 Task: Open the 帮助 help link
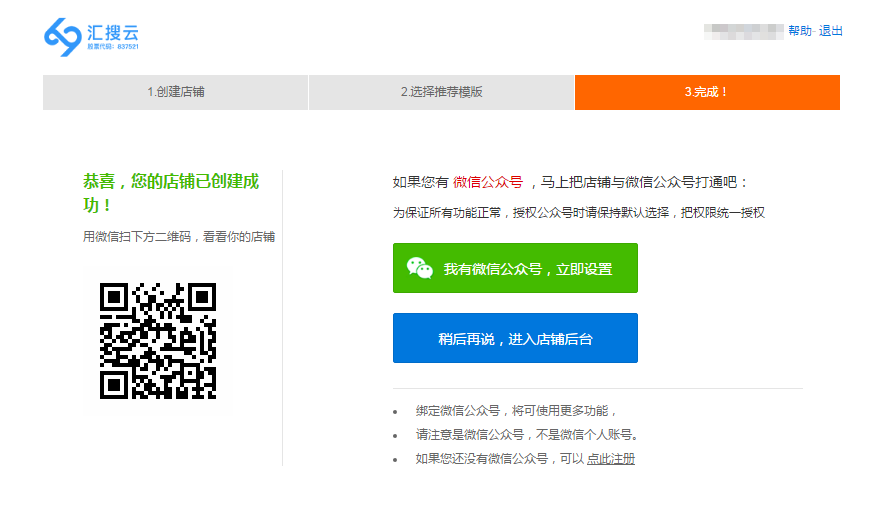point(799,31)
